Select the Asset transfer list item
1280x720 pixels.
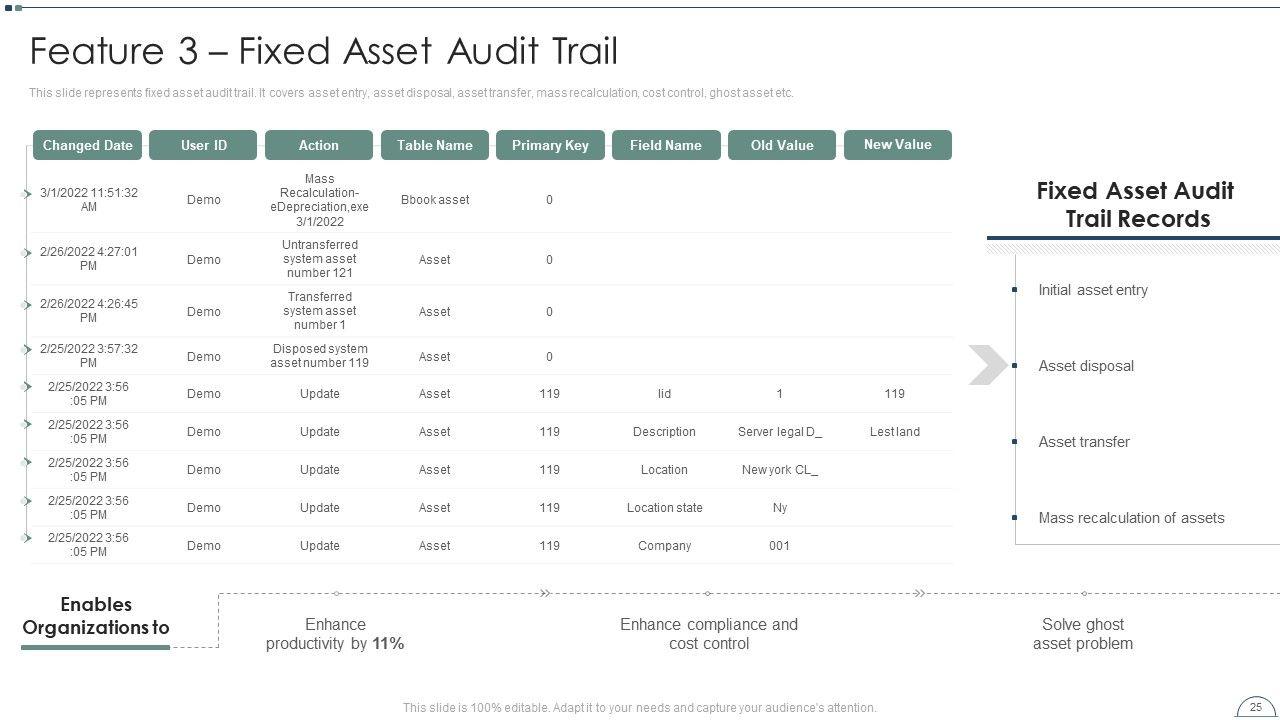click(1083, 442)
